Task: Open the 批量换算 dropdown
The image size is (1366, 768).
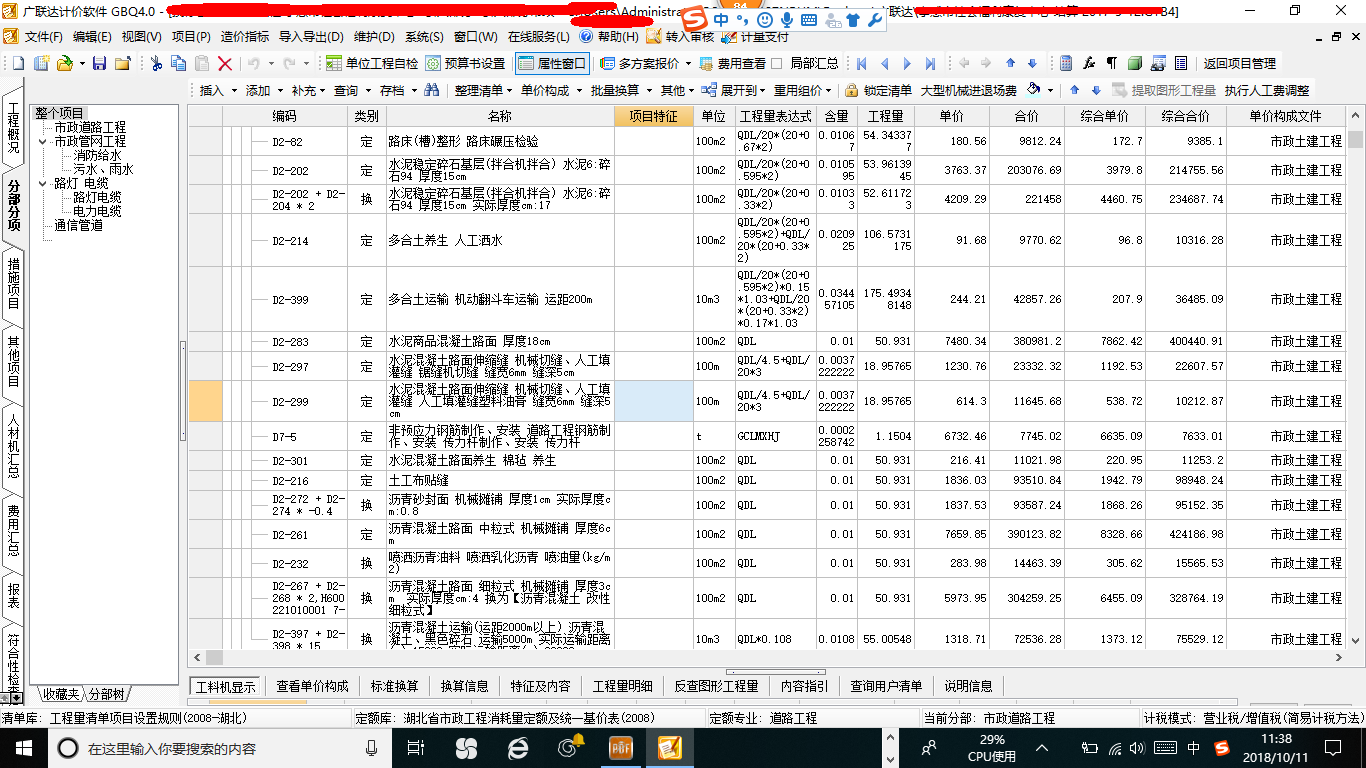Action: pyautogui.click(x=620, y=90)
